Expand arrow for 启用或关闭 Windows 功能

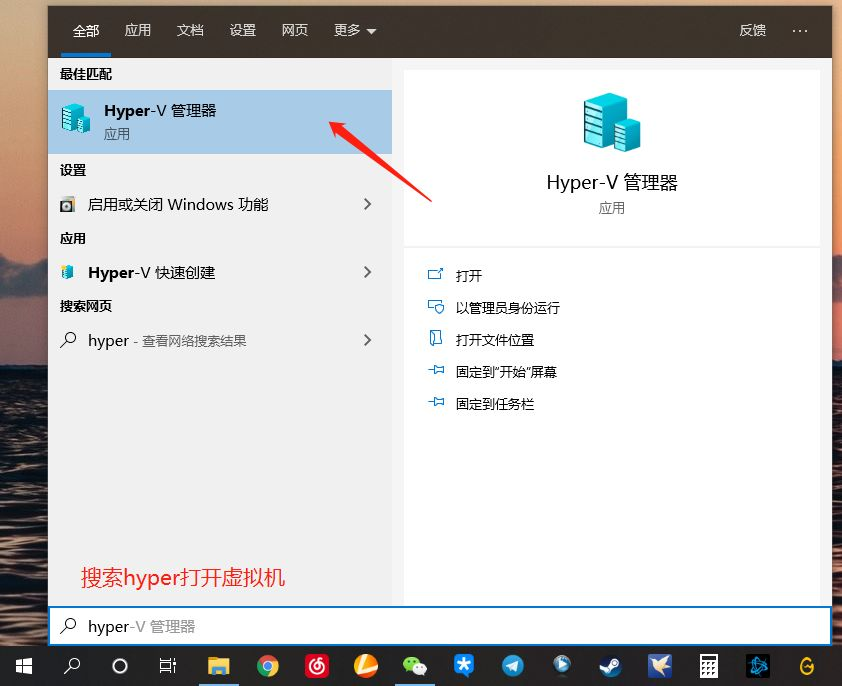(x=367, y=204)
